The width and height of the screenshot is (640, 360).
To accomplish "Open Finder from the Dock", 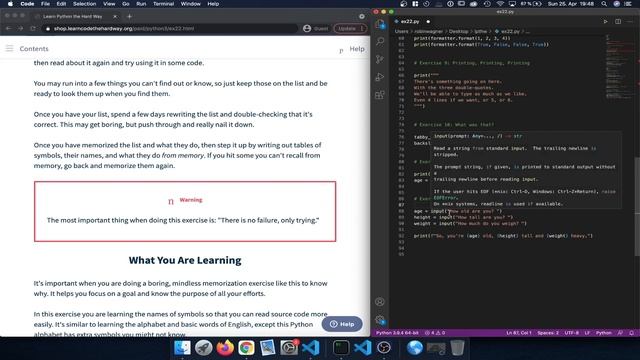I will point(182,347).
